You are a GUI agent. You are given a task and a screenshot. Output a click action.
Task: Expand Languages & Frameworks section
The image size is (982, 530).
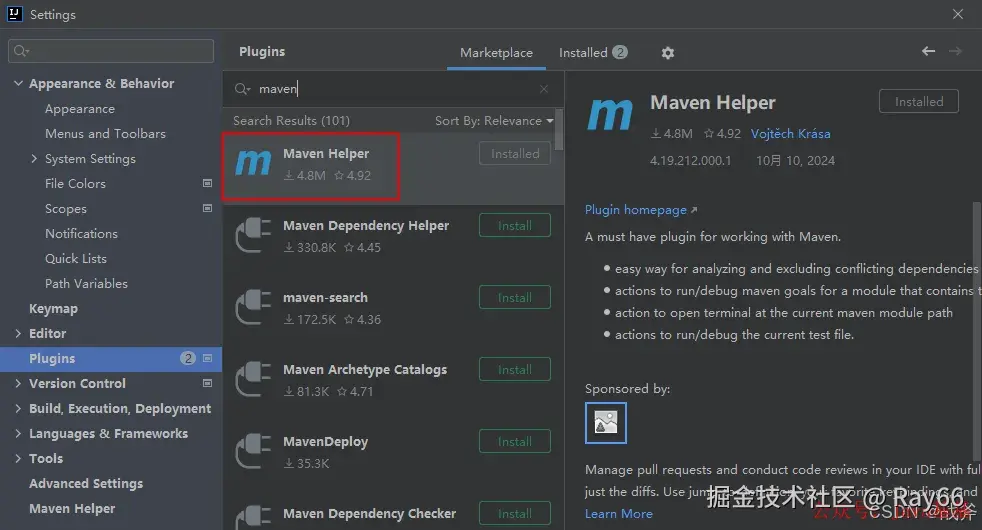pyautogui.click(x=18, y=433)
